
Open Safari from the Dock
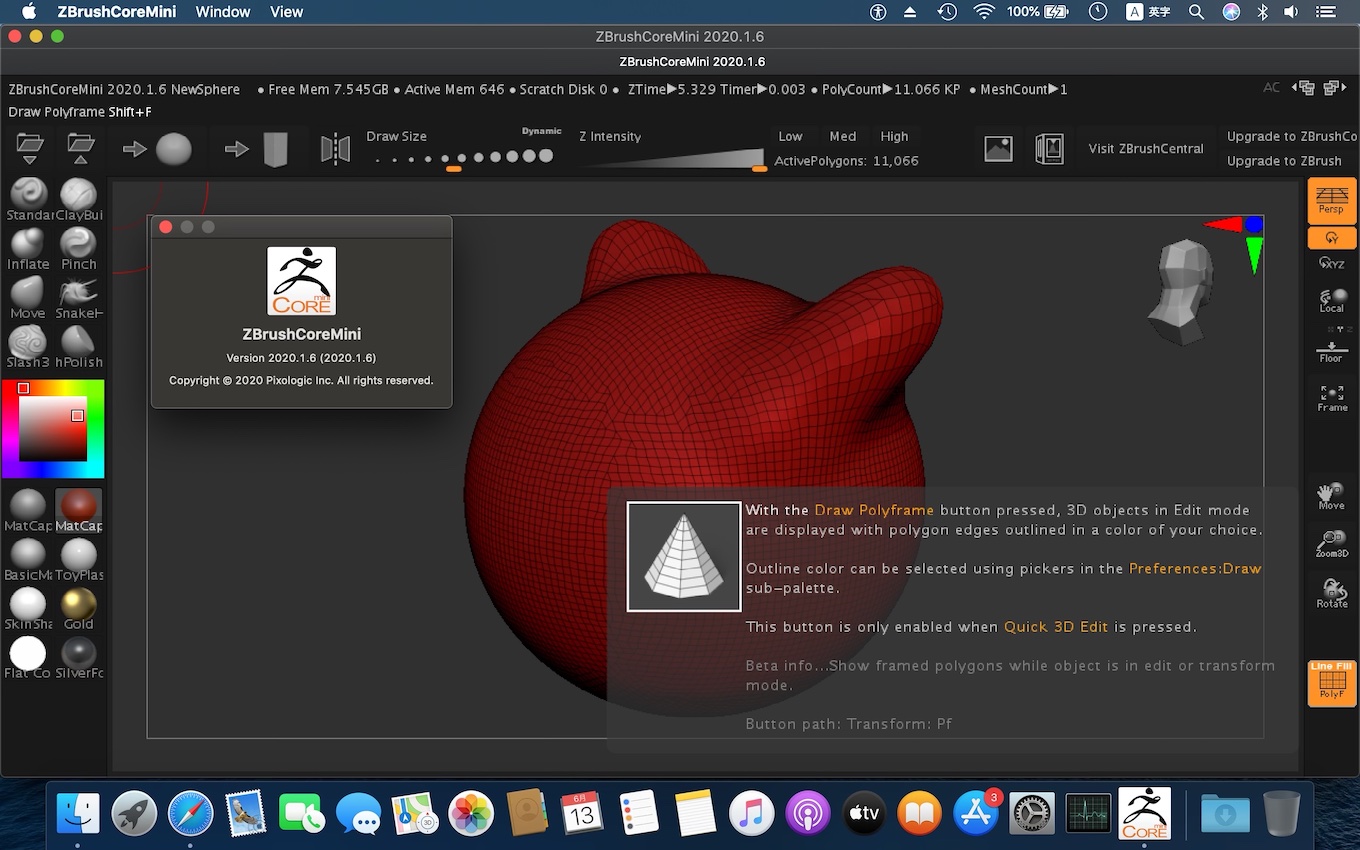point(190,813)
